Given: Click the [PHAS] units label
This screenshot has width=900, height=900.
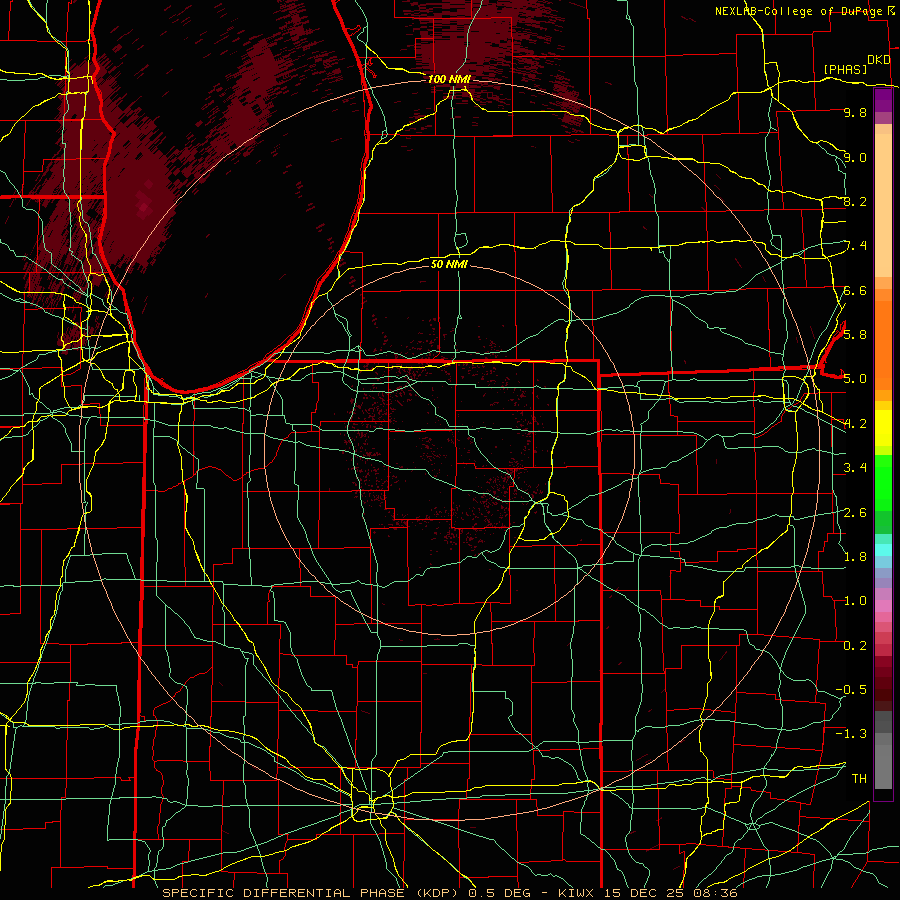Looking at the screenshot, I should point(845,69).
